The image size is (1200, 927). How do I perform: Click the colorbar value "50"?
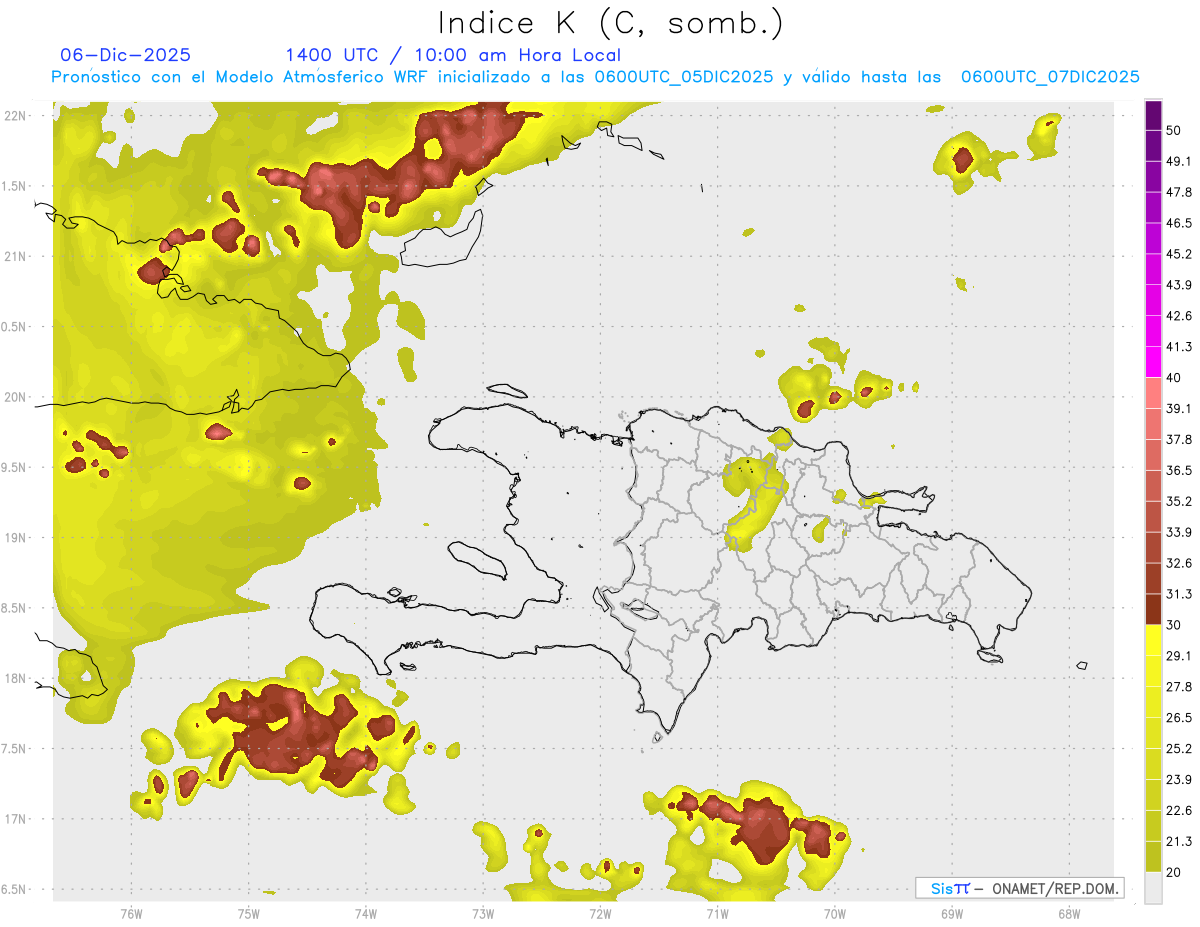(1175, 130)
